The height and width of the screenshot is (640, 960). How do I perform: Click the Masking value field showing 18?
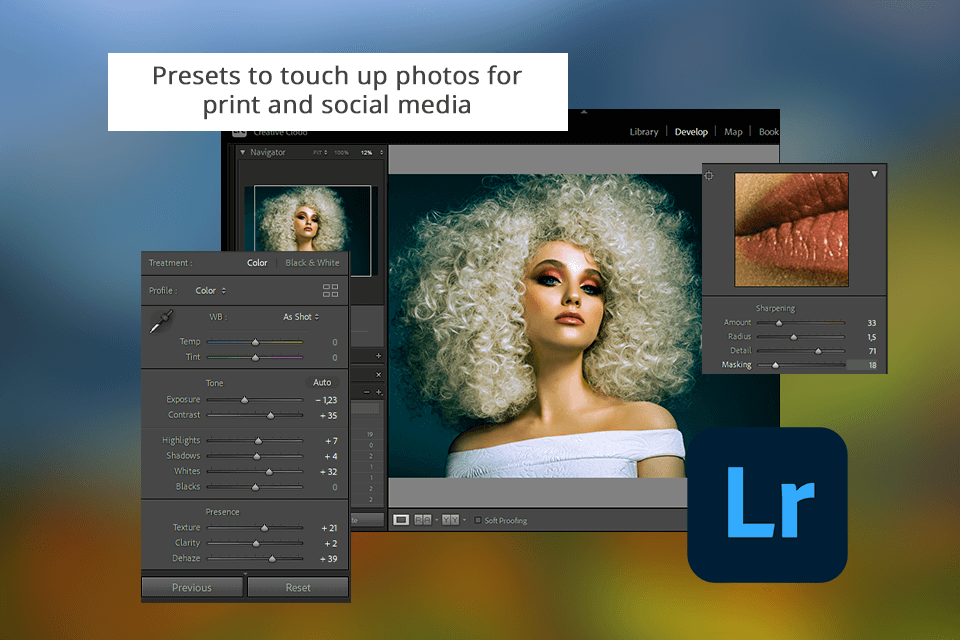864,365
